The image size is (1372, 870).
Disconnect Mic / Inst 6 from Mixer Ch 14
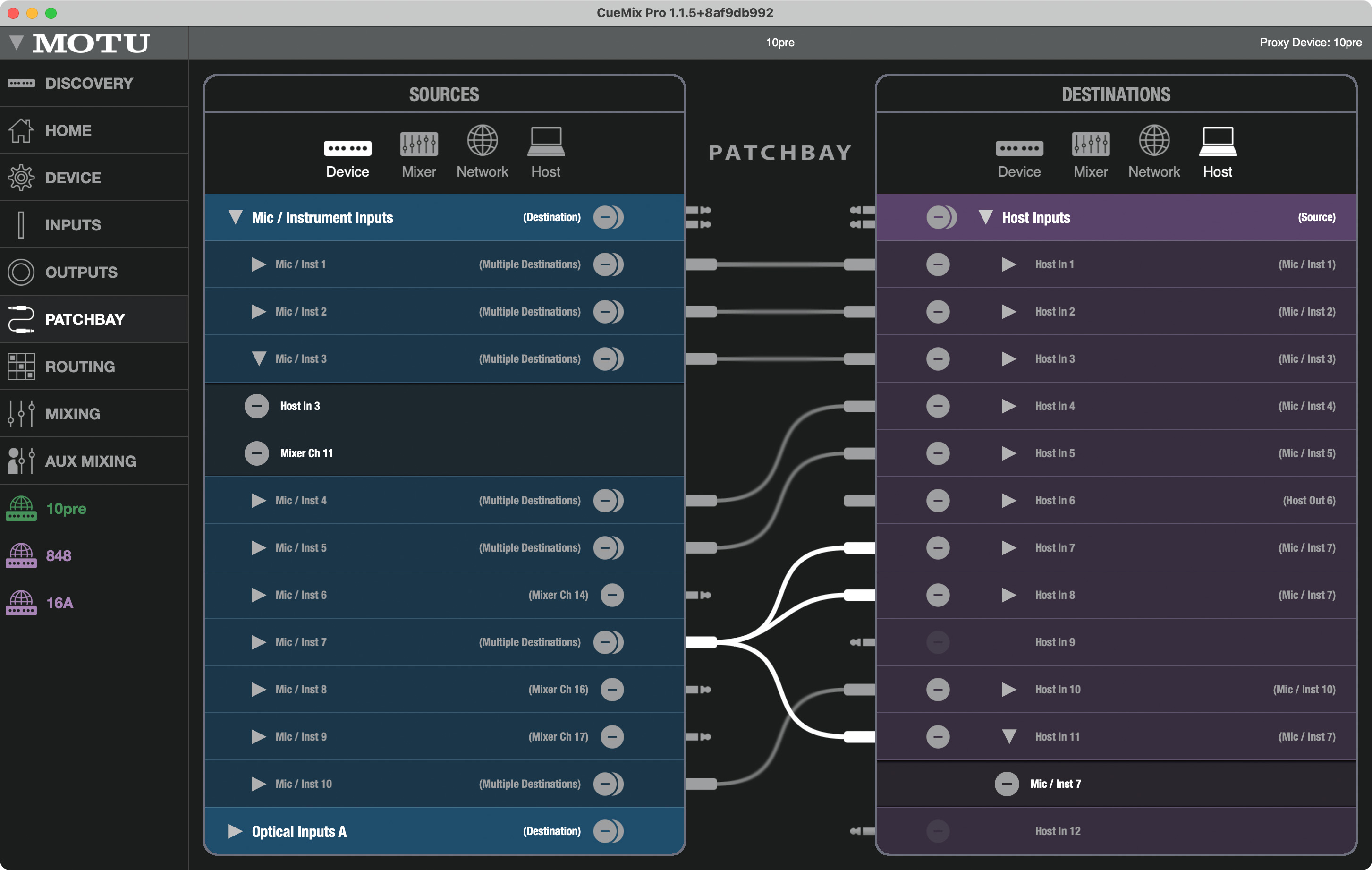pos(612,595)
